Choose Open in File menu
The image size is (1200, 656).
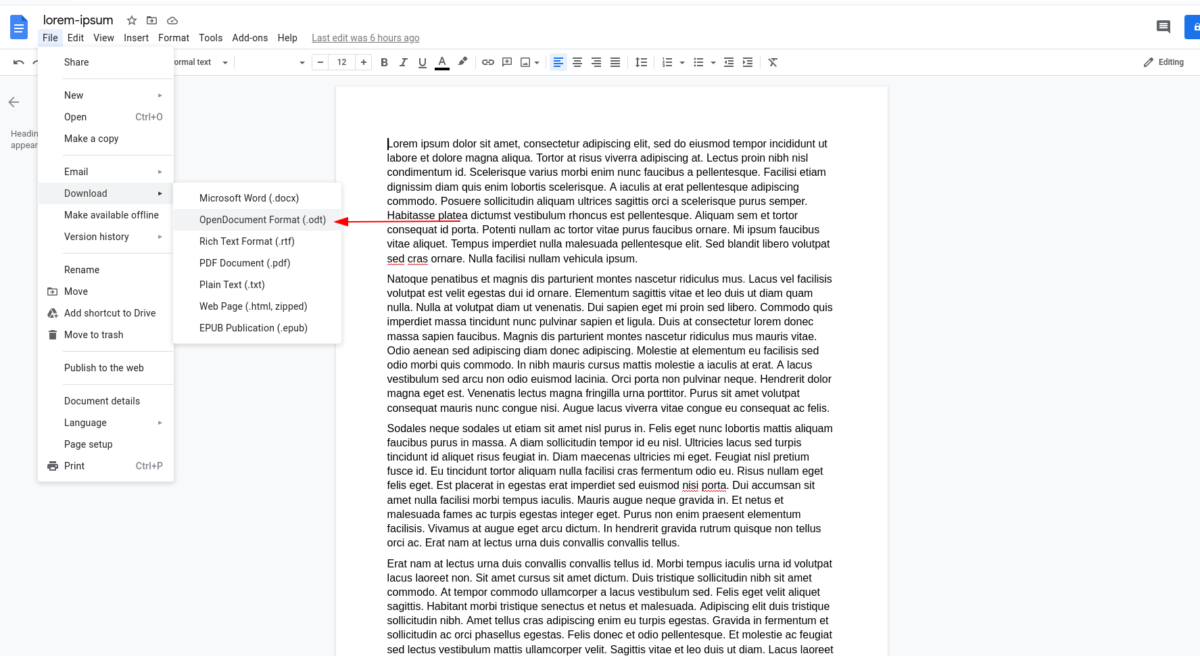click(106, 117)
